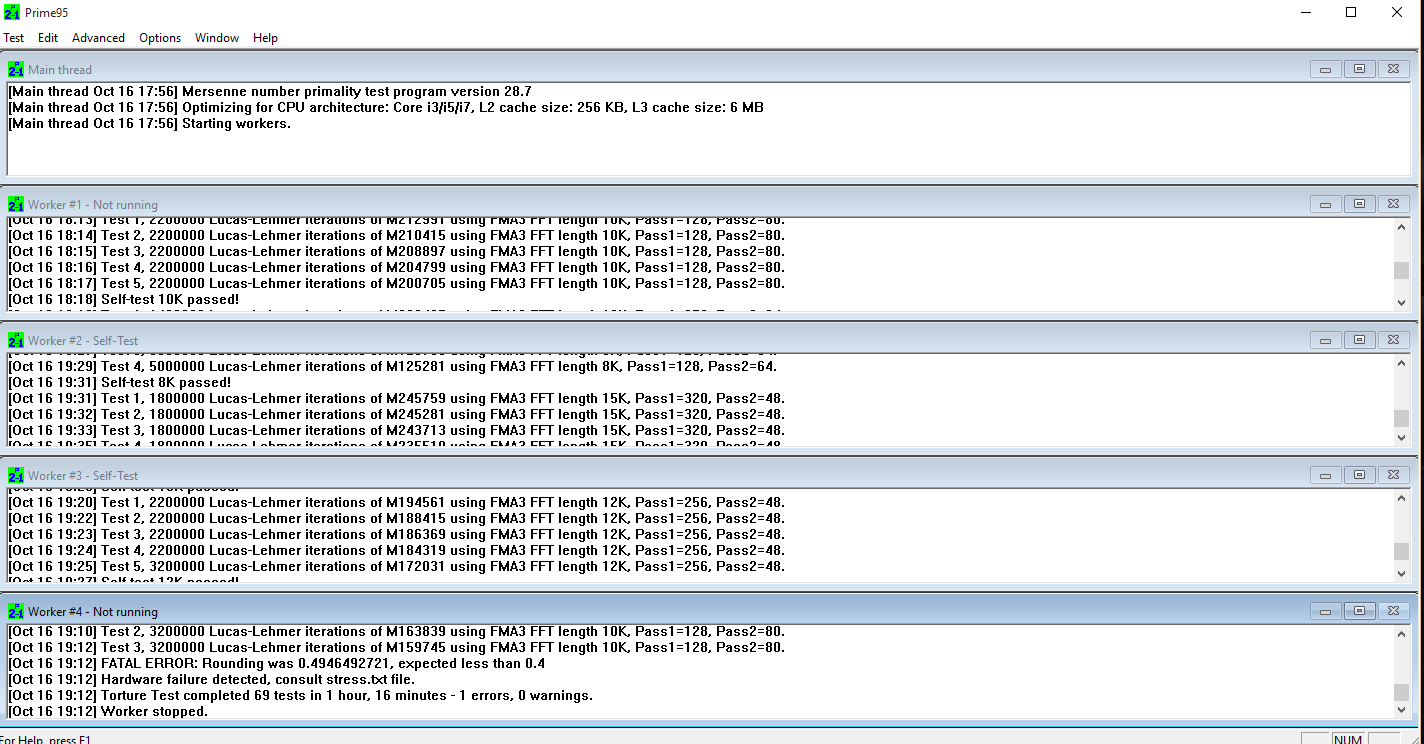Click the 'Worker stopped.' line in Worker #4

click(x=108, y=711)
